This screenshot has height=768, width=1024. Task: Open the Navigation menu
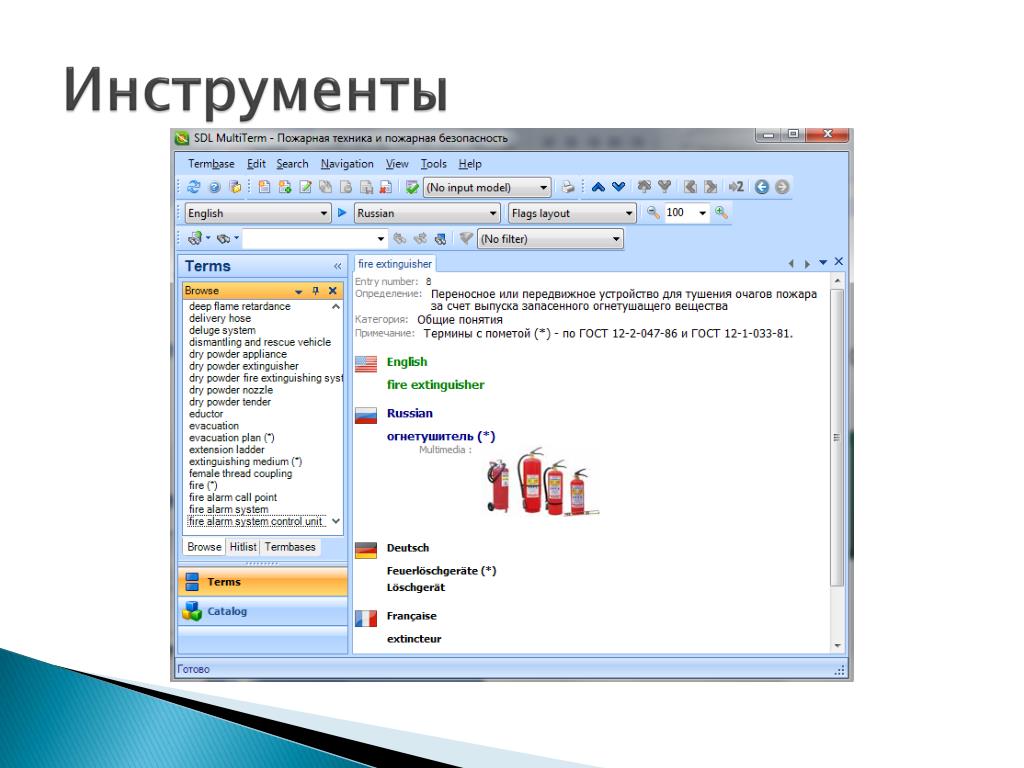[x=347, y=163]
